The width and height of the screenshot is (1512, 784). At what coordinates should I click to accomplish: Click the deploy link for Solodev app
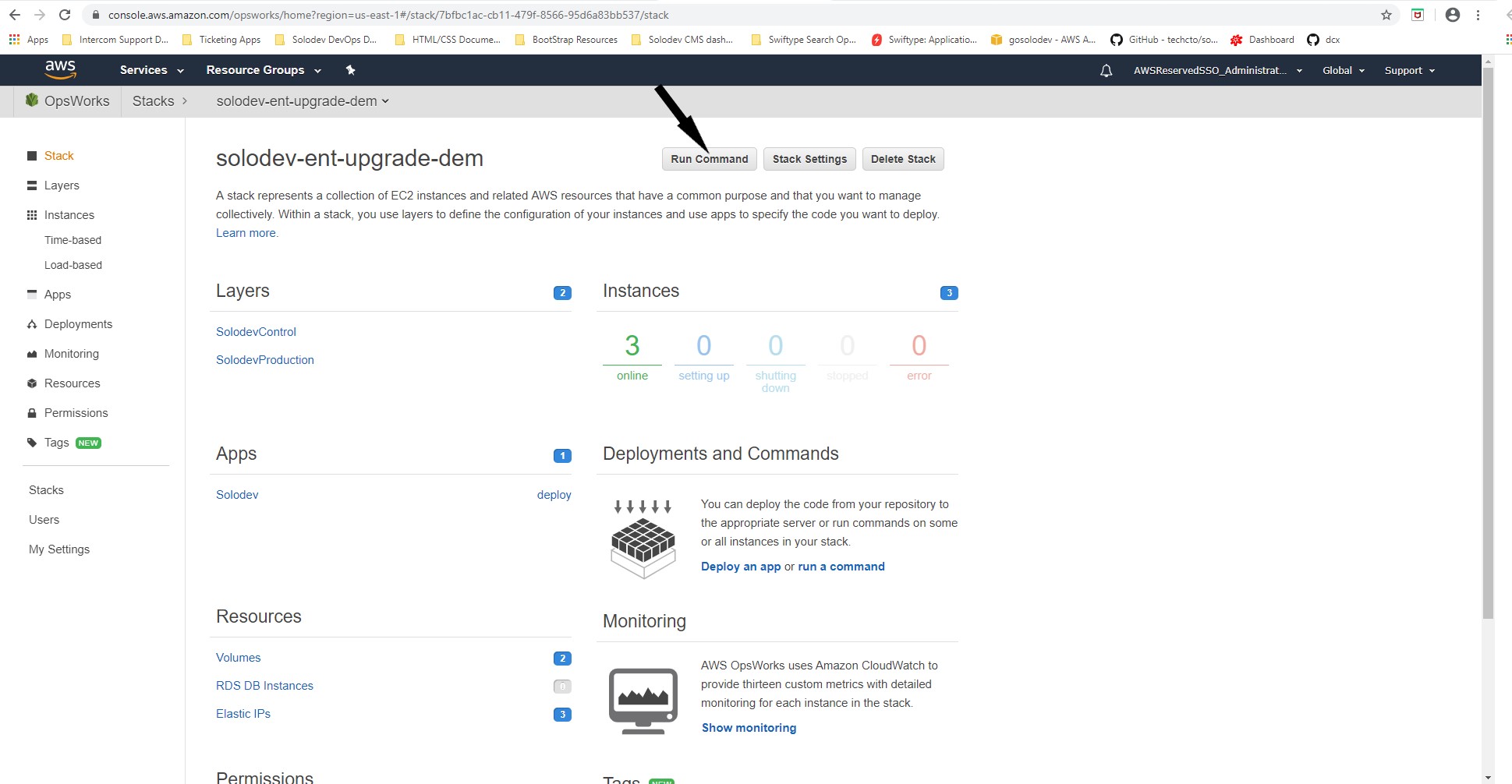pyautogui.click(x=554, y=495)
